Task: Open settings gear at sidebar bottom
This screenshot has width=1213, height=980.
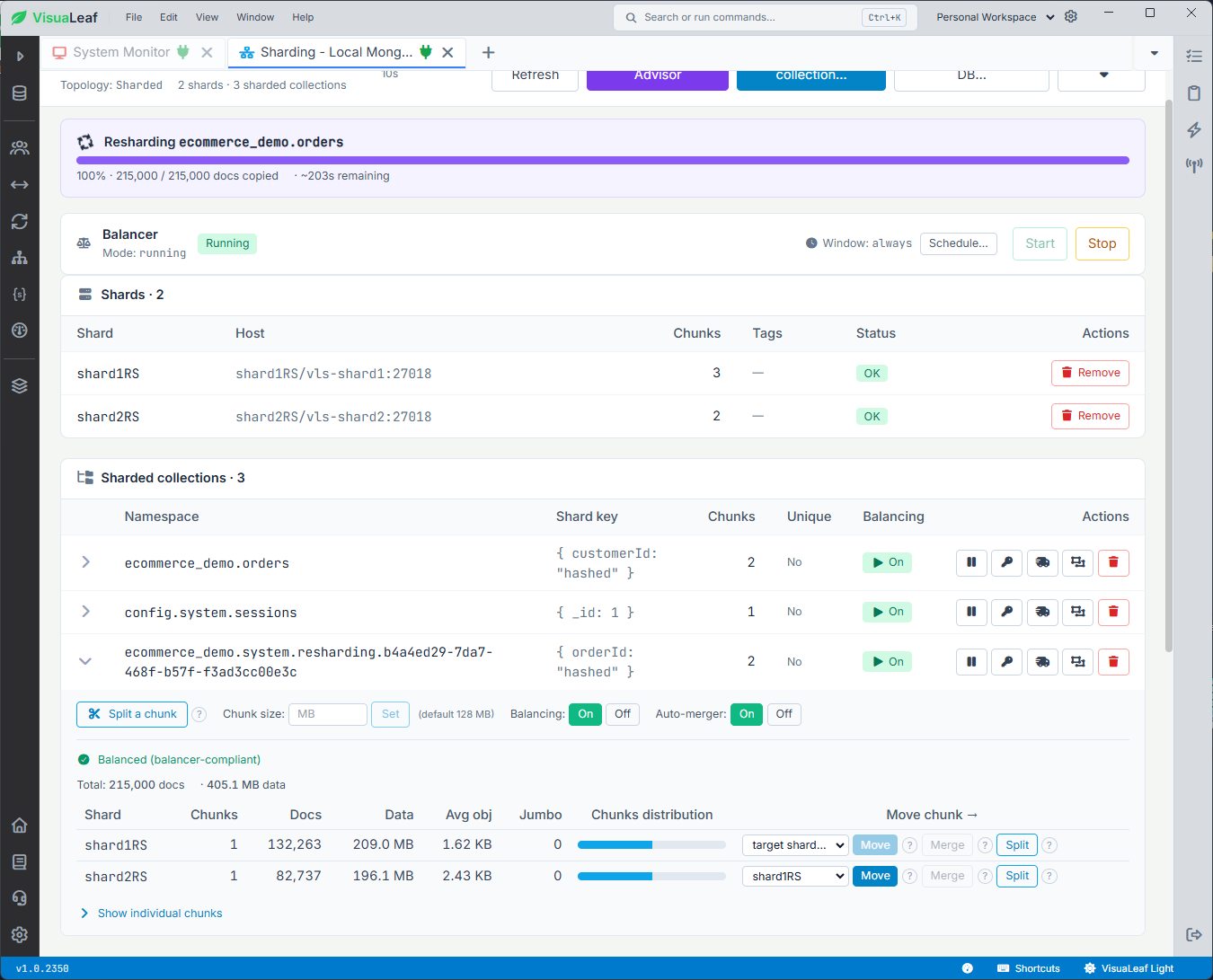Action: coord(20,935)
